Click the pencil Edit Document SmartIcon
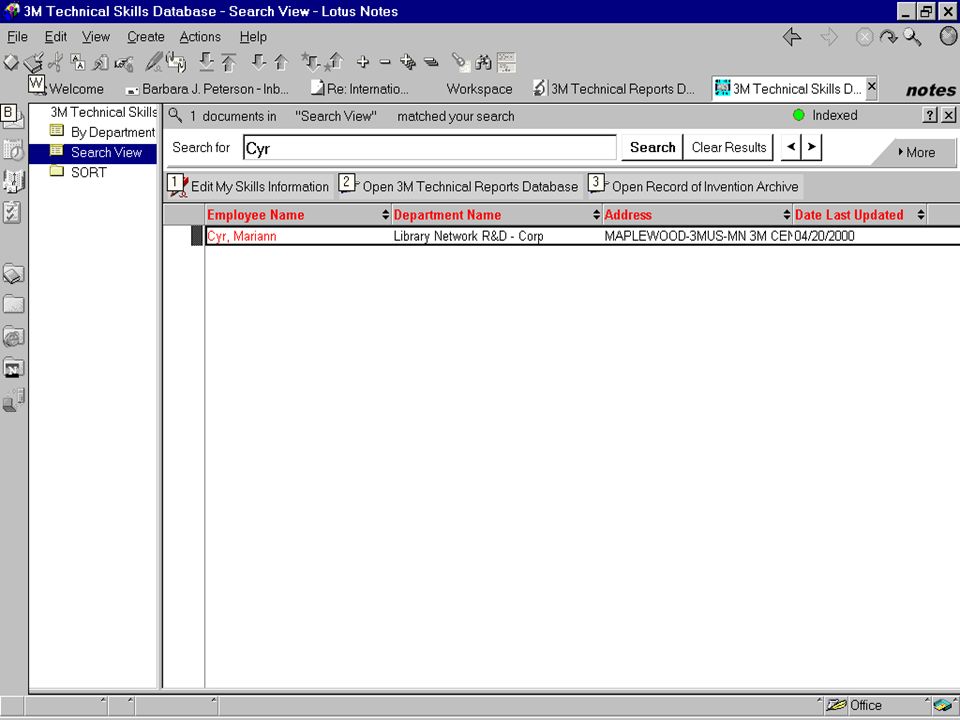Viewport: 960px width, 720px height. click(154, 62)
